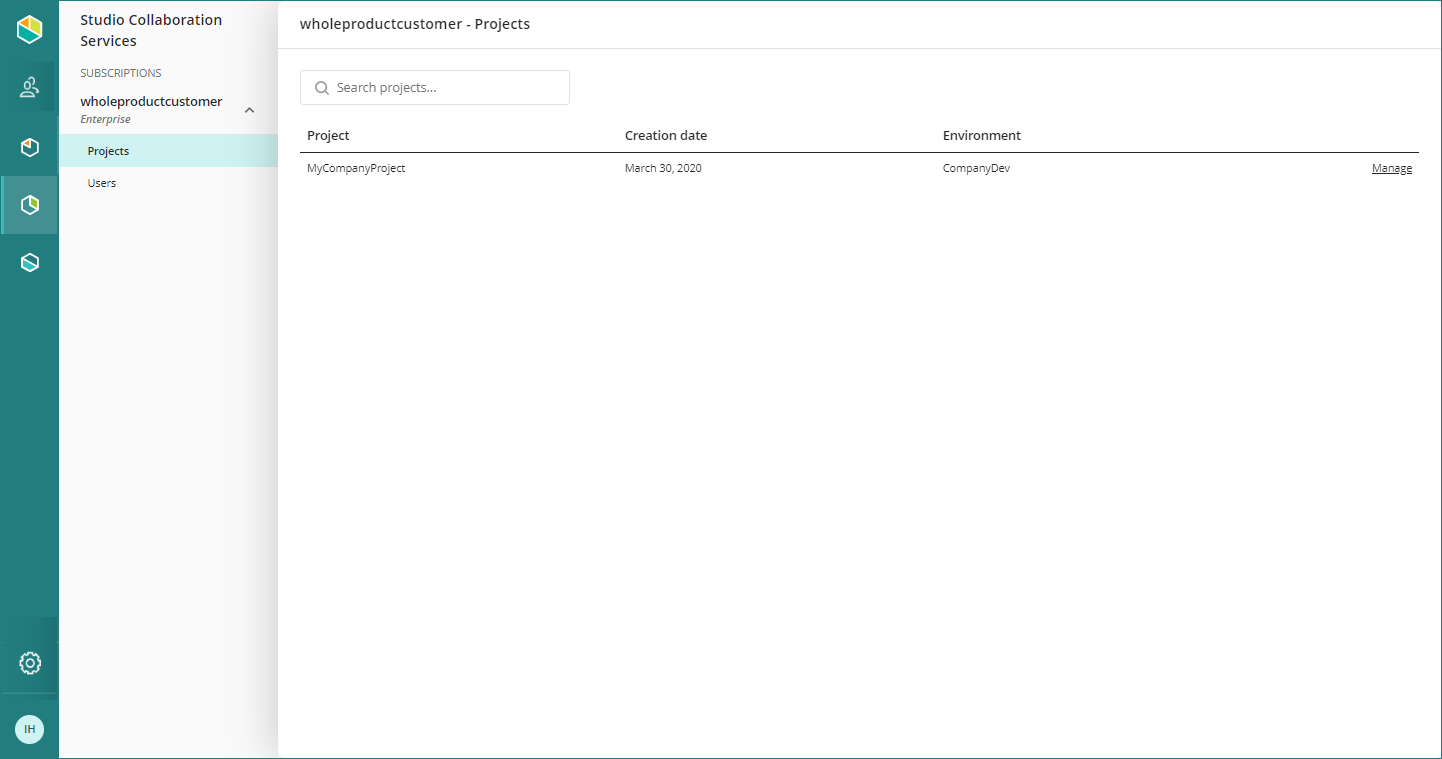Screen dimensions: 1442x759
Task: Click the magnifier icon in search box
Action: click(322, 88)
